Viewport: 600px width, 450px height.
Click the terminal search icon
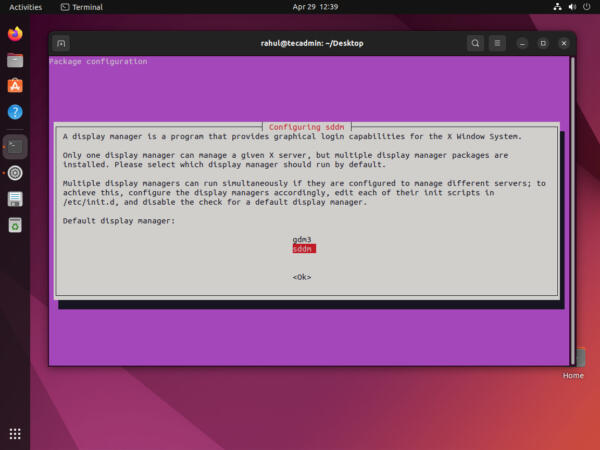475,43
